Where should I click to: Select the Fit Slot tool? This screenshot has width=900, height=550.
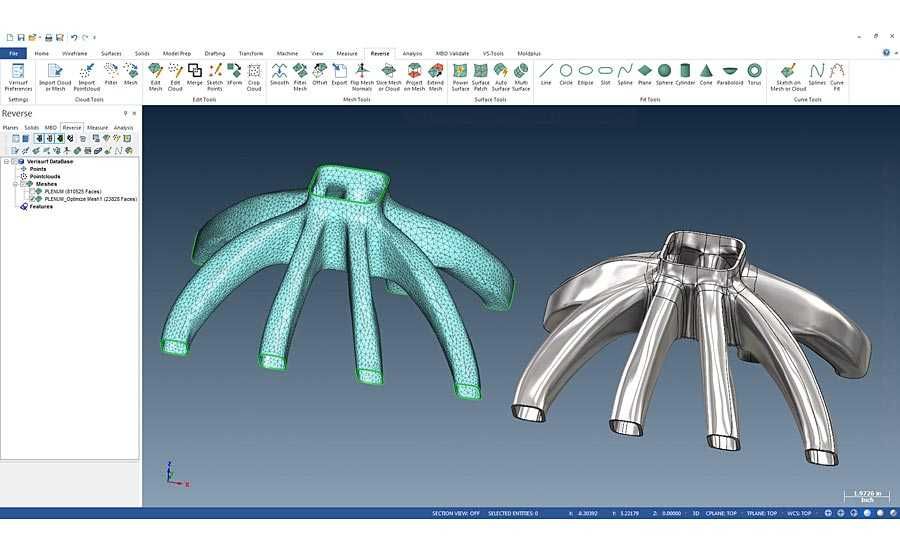pos(606,75)
